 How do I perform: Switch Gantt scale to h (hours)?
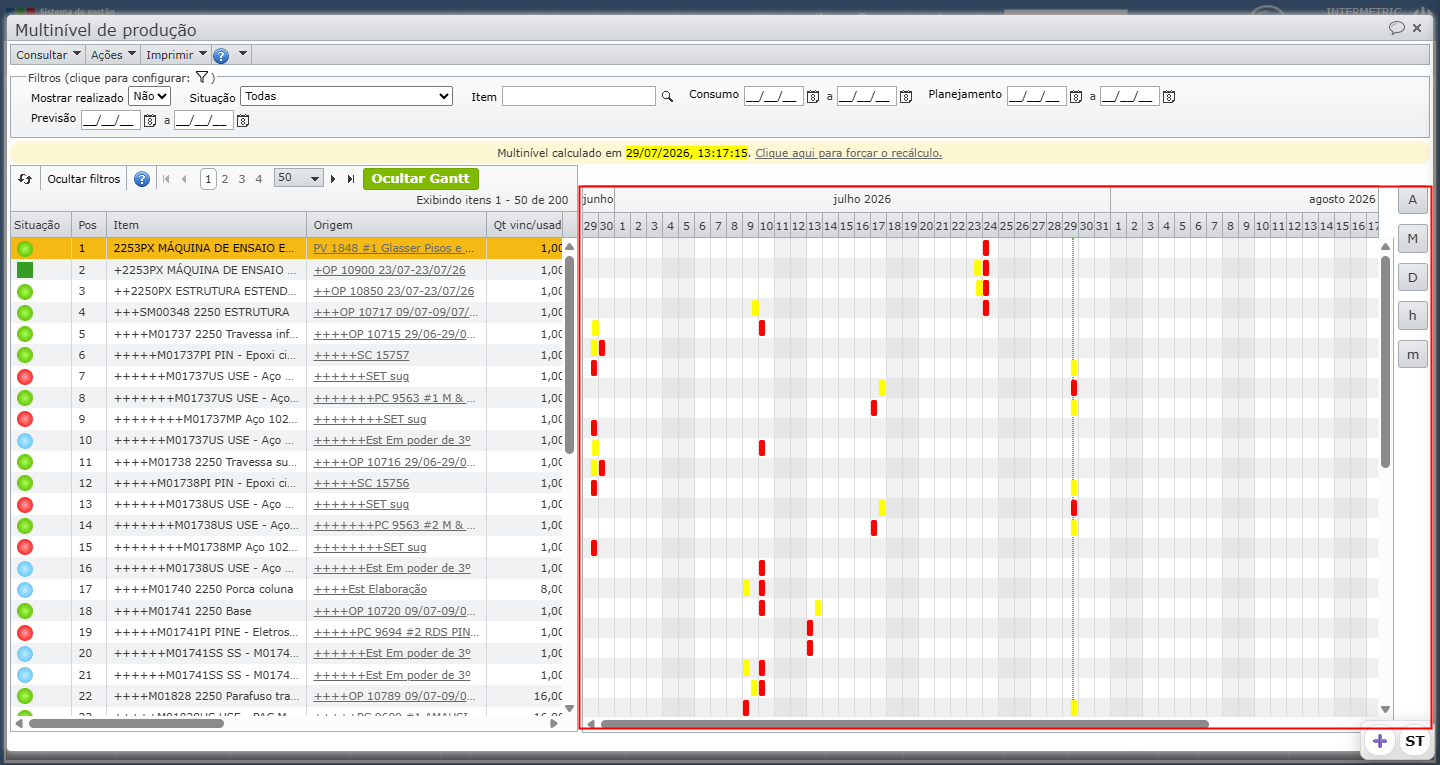[x=1413, y=315]
